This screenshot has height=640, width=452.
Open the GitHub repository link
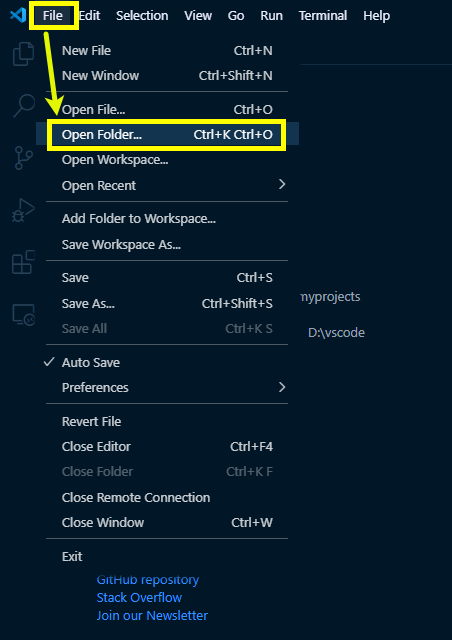tap(148, 580)
